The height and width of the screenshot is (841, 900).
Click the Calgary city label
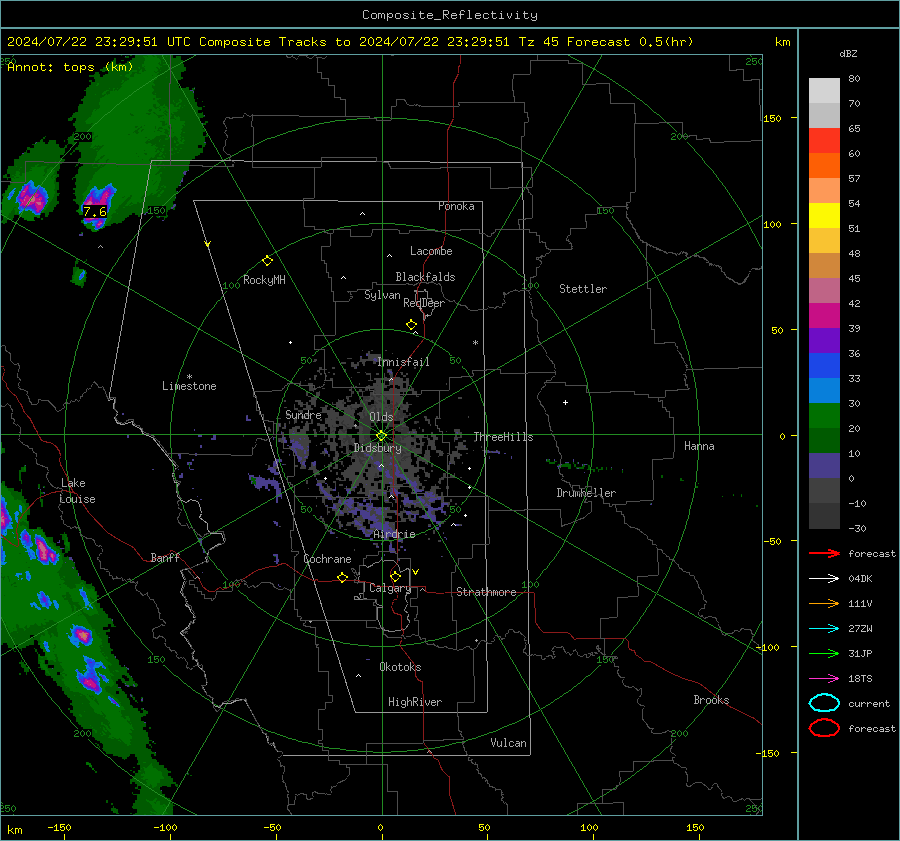pyautogui.click(x=390, y=588)
